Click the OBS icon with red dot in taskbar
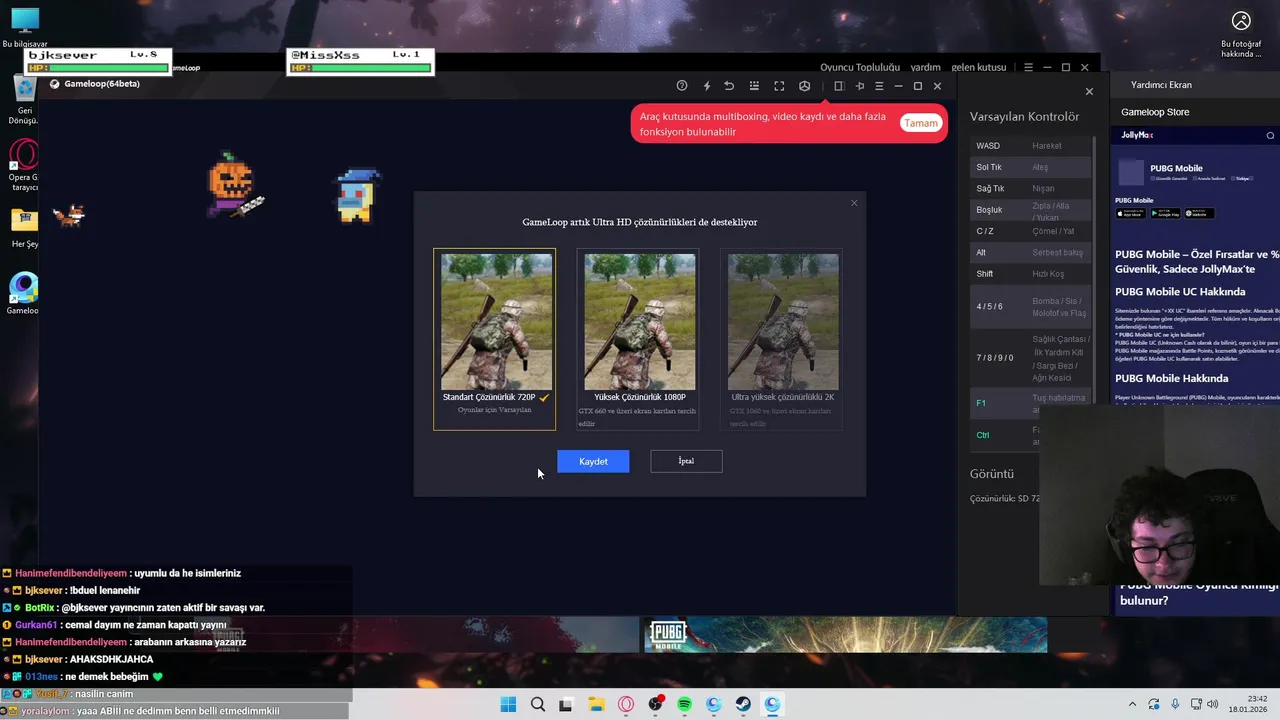The image size is (1280, 720). [655, 704]
